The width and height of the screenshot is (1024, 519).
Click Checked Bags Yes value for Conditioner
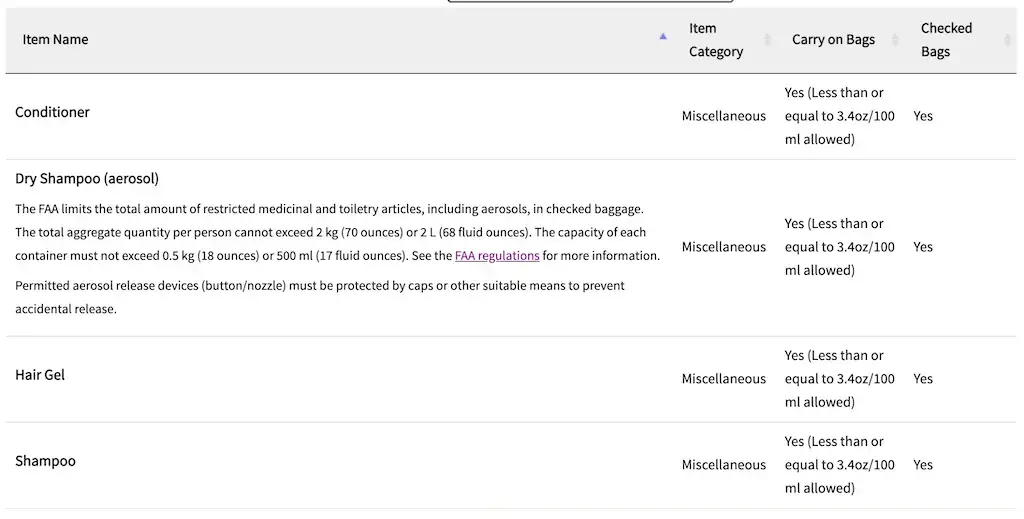pos(923,116)
